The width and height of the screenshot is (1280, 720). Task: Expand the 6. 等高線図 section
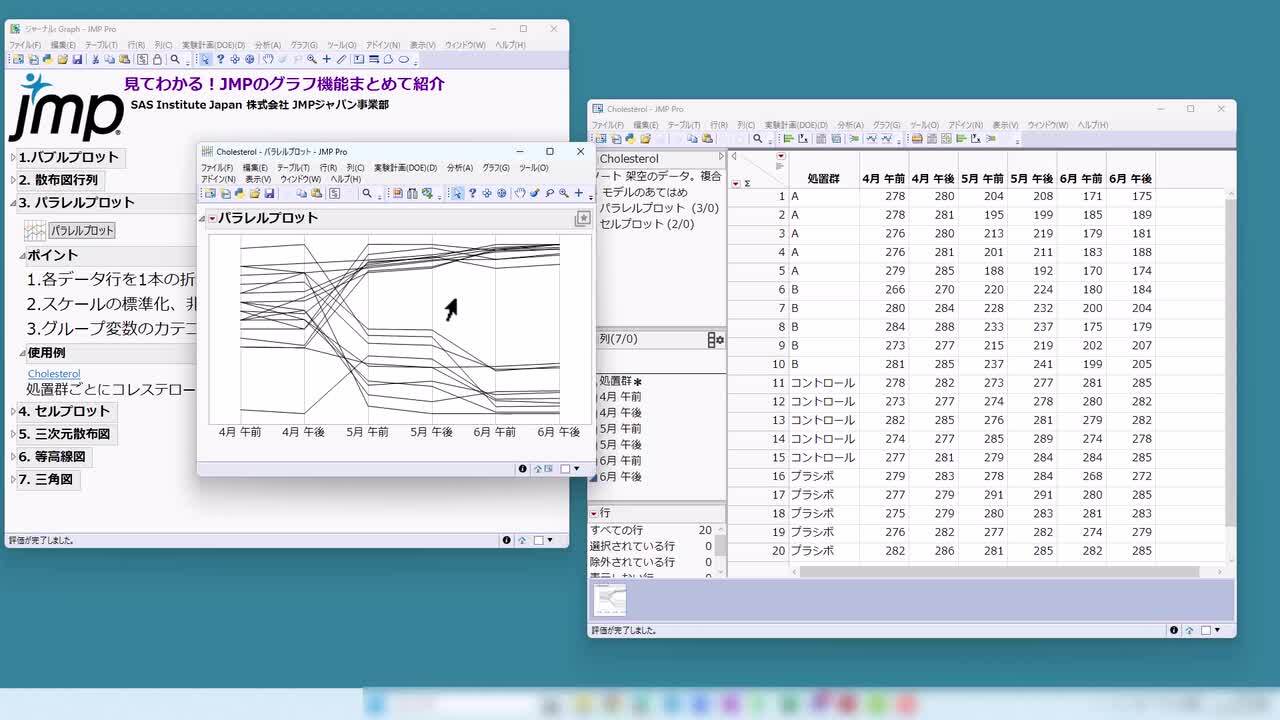[x=14, y=457]
